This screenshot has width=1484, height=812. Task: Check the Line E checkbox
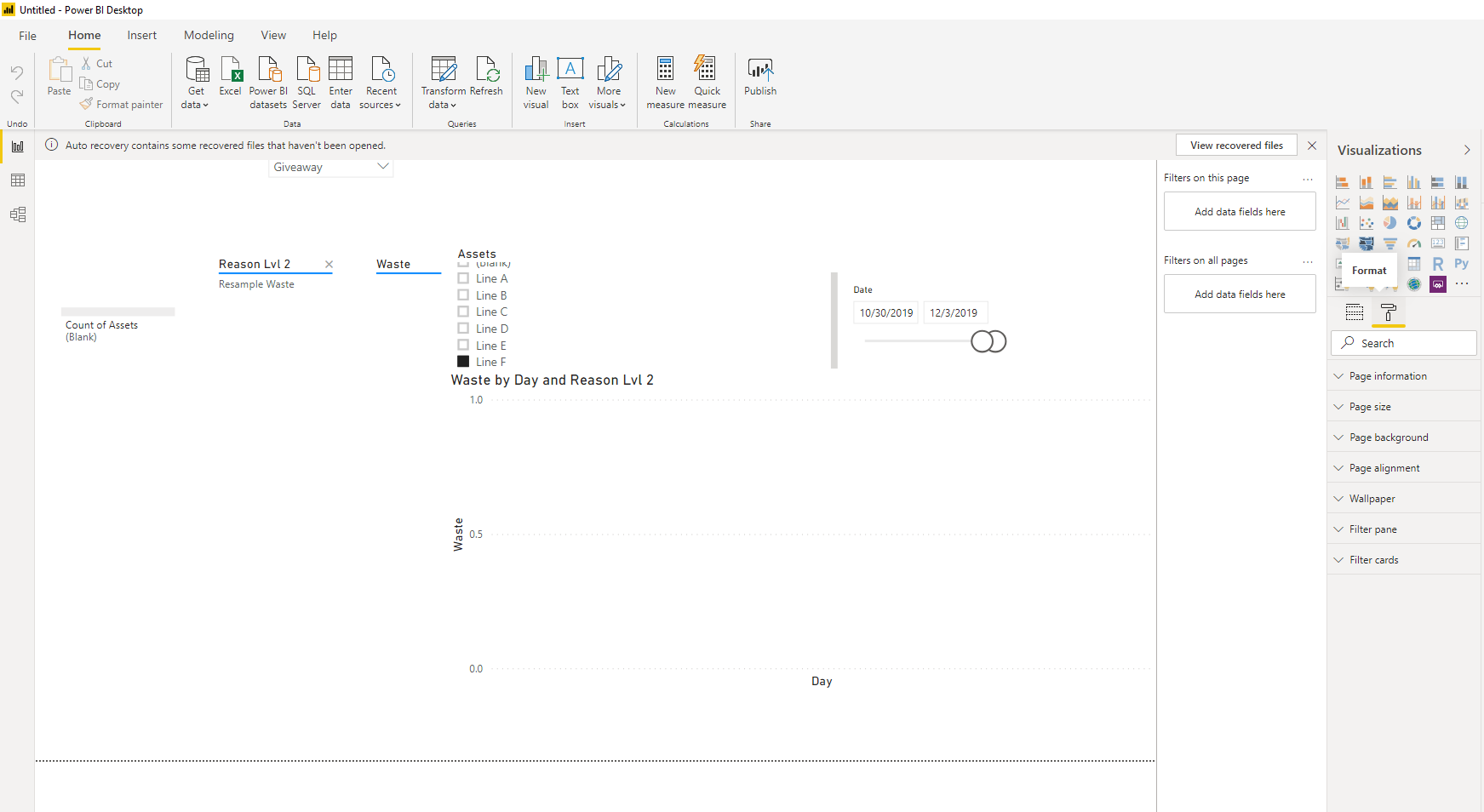click(x=463, y=346)
